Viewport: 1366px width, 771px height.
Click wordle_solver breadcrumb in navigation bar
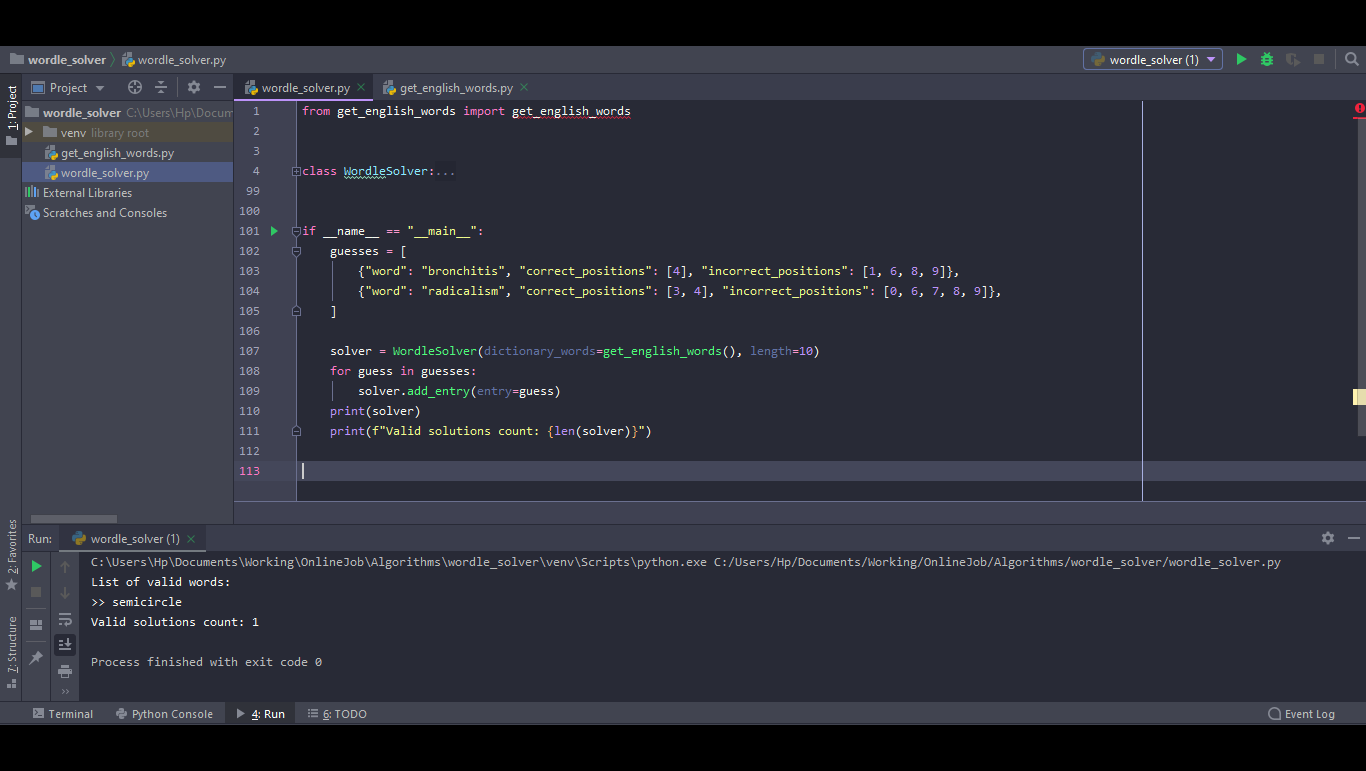[58, 60]
